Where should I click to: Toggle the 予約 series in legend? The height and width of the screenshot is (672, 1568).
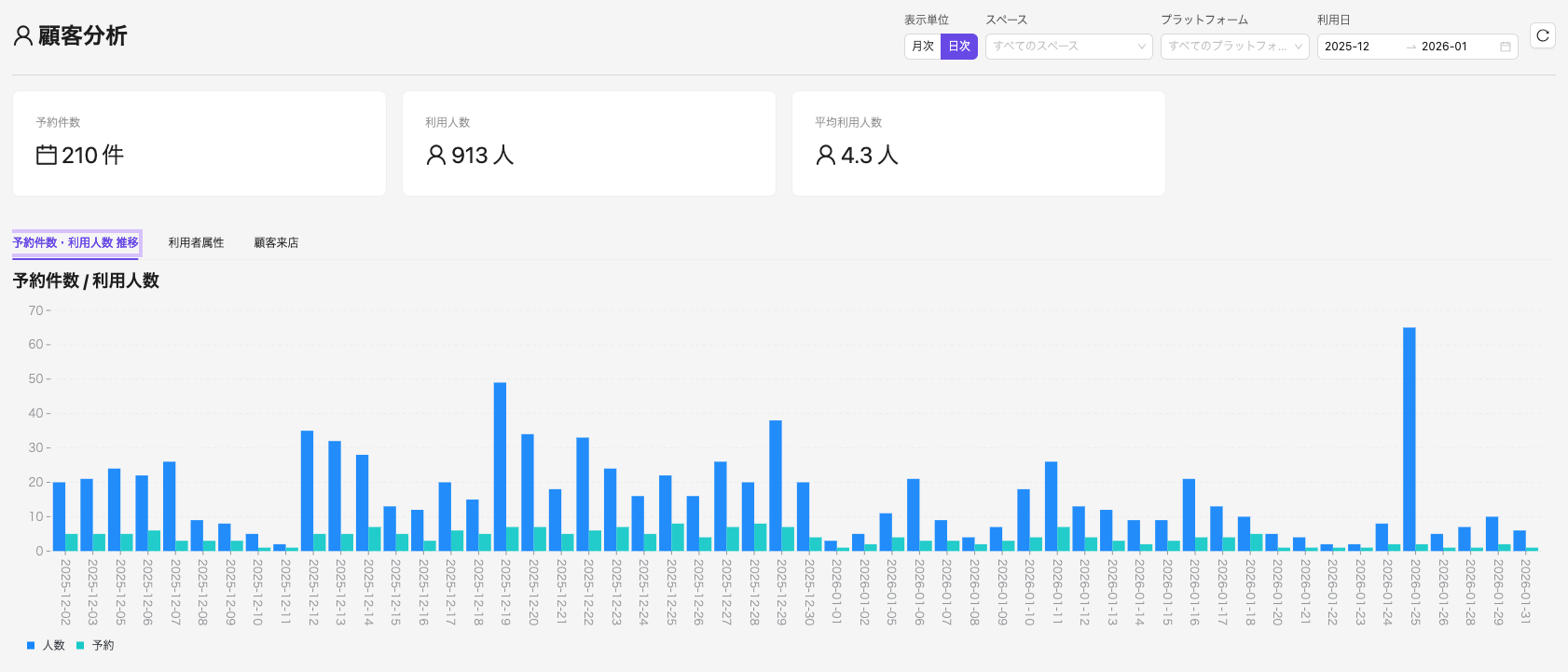tap(96, 645)
